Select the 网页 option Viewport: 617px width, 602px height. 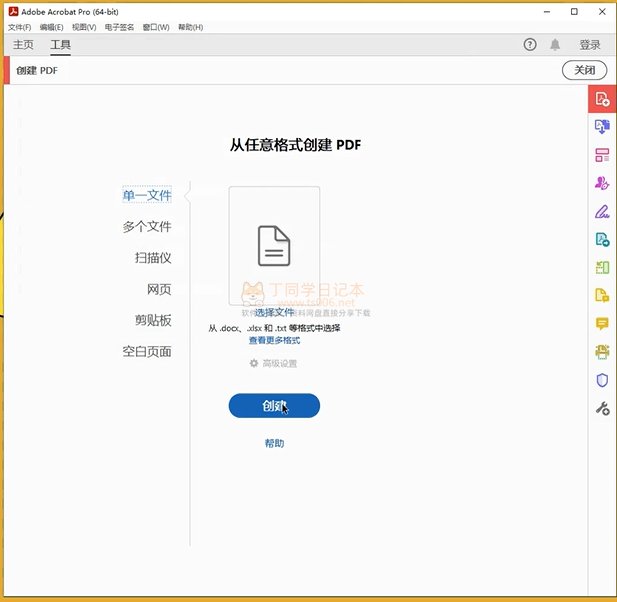[159, 289]
